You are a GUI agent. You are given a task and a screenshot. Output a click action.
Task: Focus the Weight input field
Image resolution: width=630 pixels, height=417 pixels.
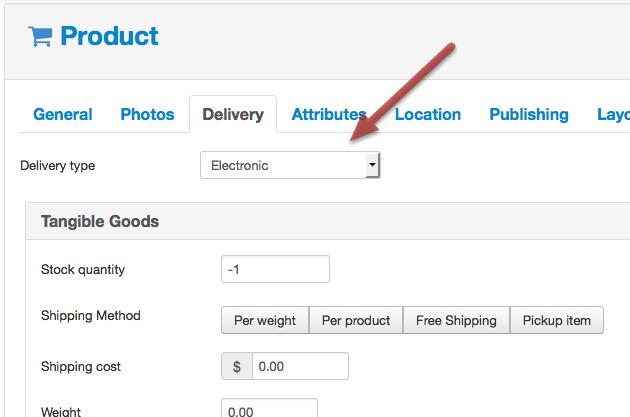tap(269, 408)
